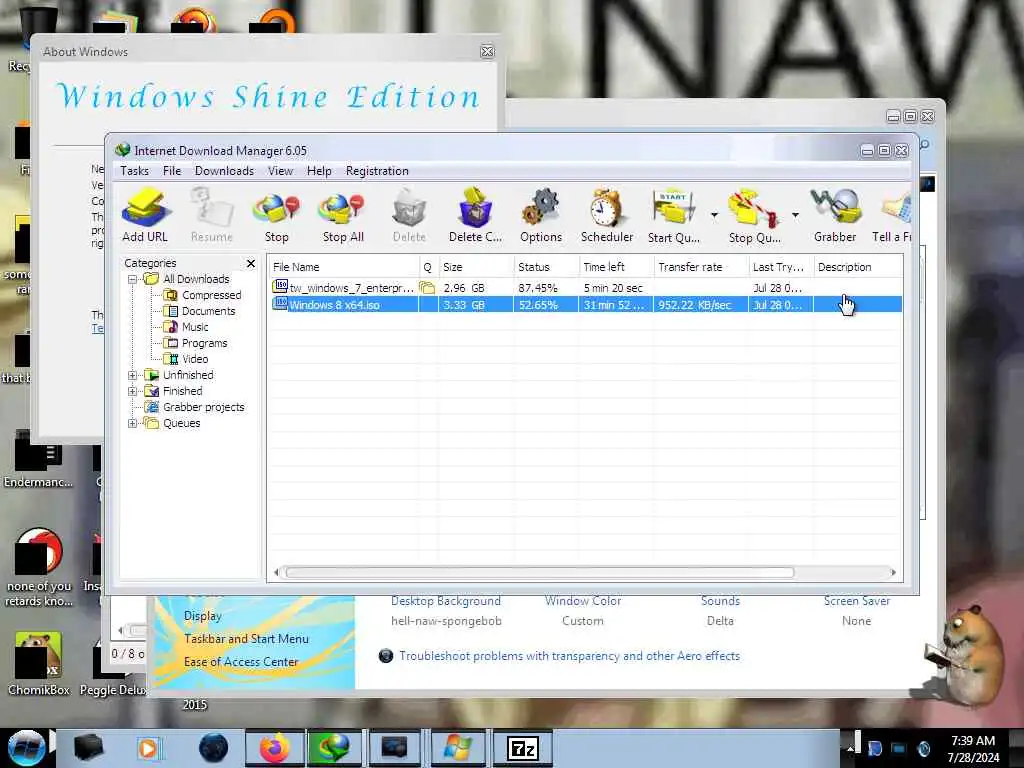The height and width of the screenshot is (768, 1024).
Task: Open the Help menu
Action: pyautogui.click(x=319, y=171)
